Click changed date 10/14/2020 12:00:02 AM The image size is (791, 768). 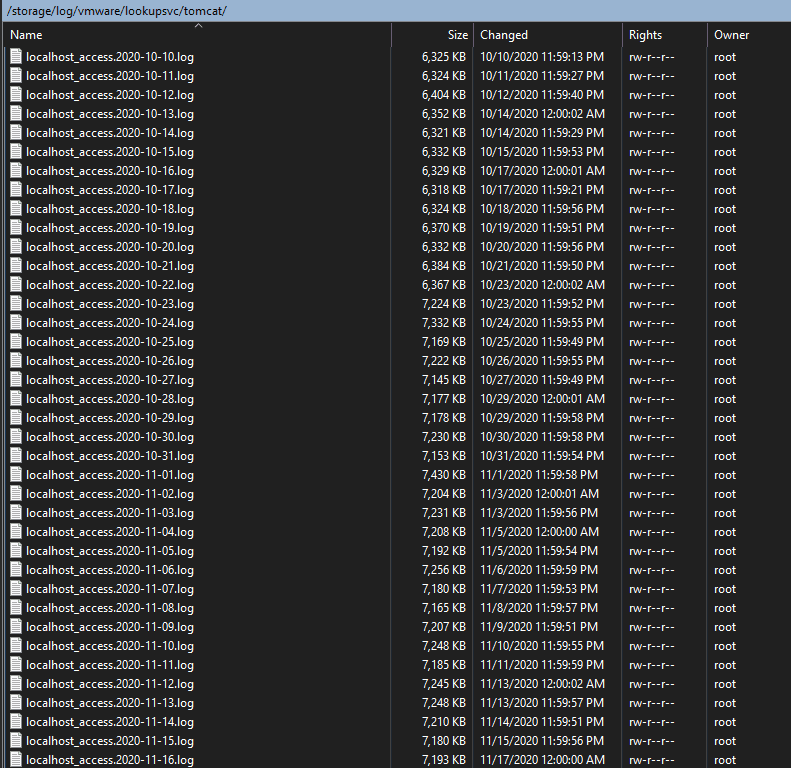[x=542, y=114]
